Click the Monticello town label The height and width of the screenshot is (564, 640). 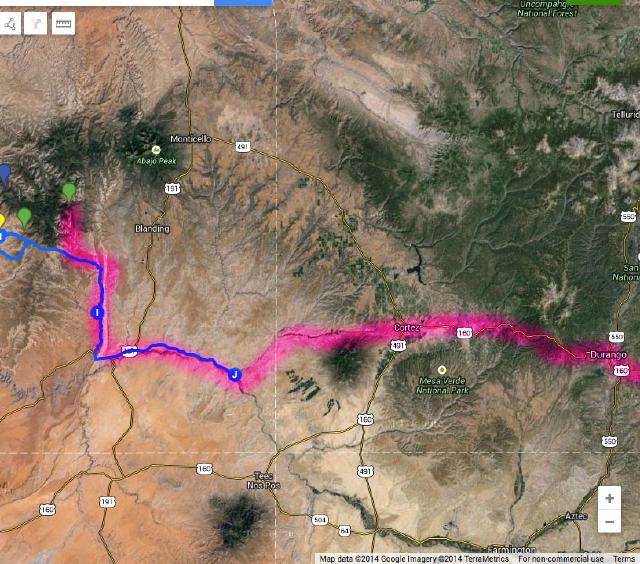[191, 139]
